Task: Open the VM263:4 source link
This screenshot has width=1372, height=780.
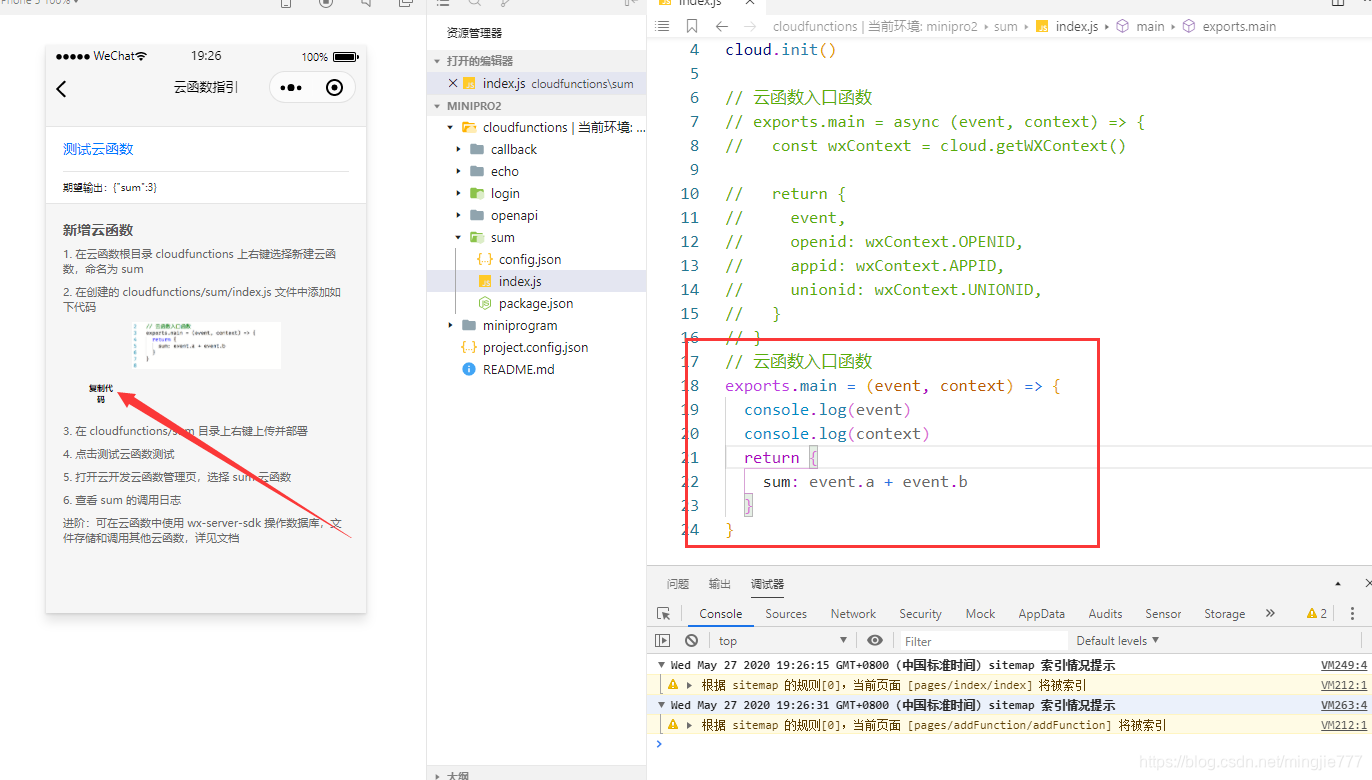Action: click(1344, 705)
